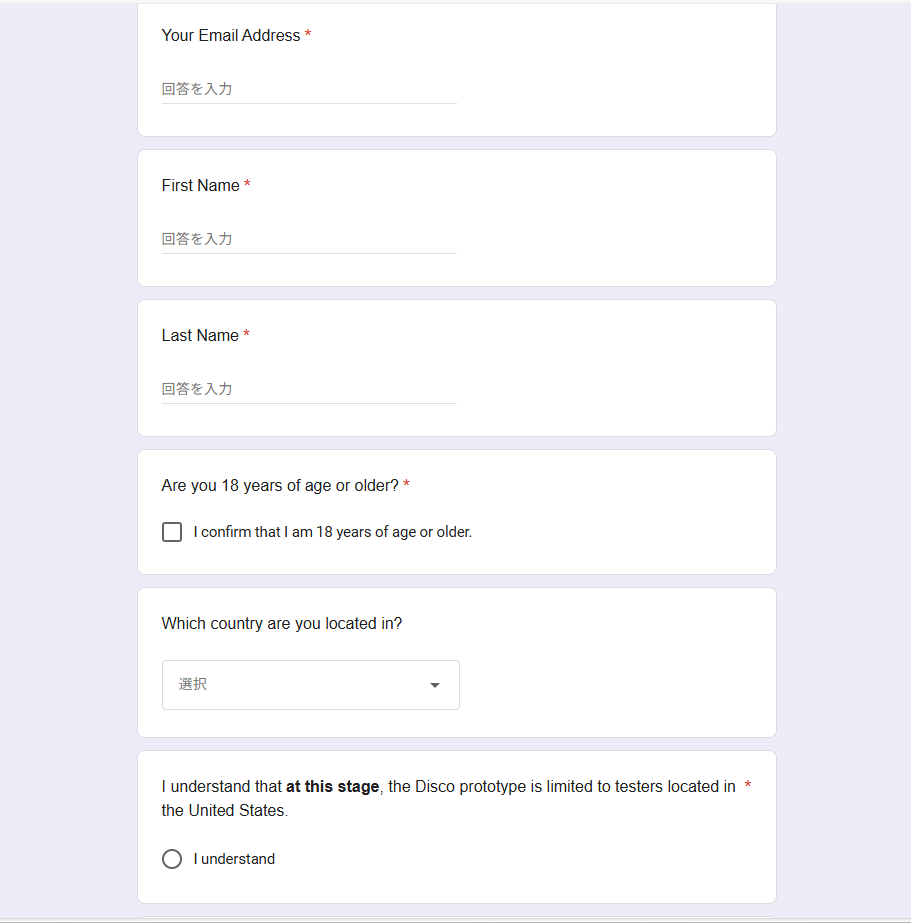Click the "I confirm that I am 18" label
Screen dimensions: 911x923
click(332, 532)
